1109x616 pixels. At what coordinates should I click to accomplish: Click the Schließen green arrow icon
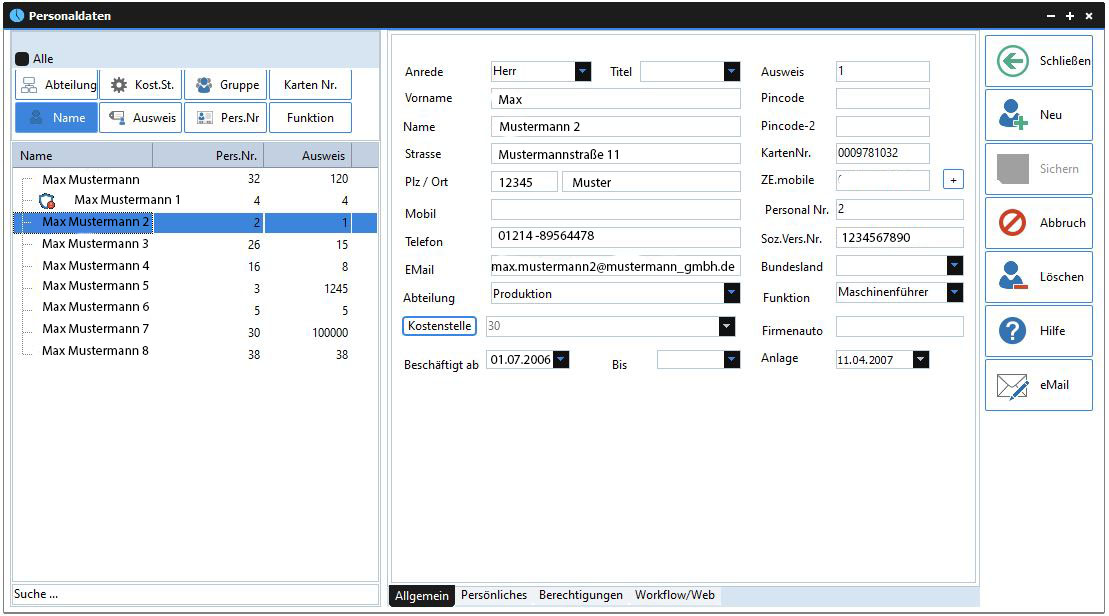tap(1013, 61)
